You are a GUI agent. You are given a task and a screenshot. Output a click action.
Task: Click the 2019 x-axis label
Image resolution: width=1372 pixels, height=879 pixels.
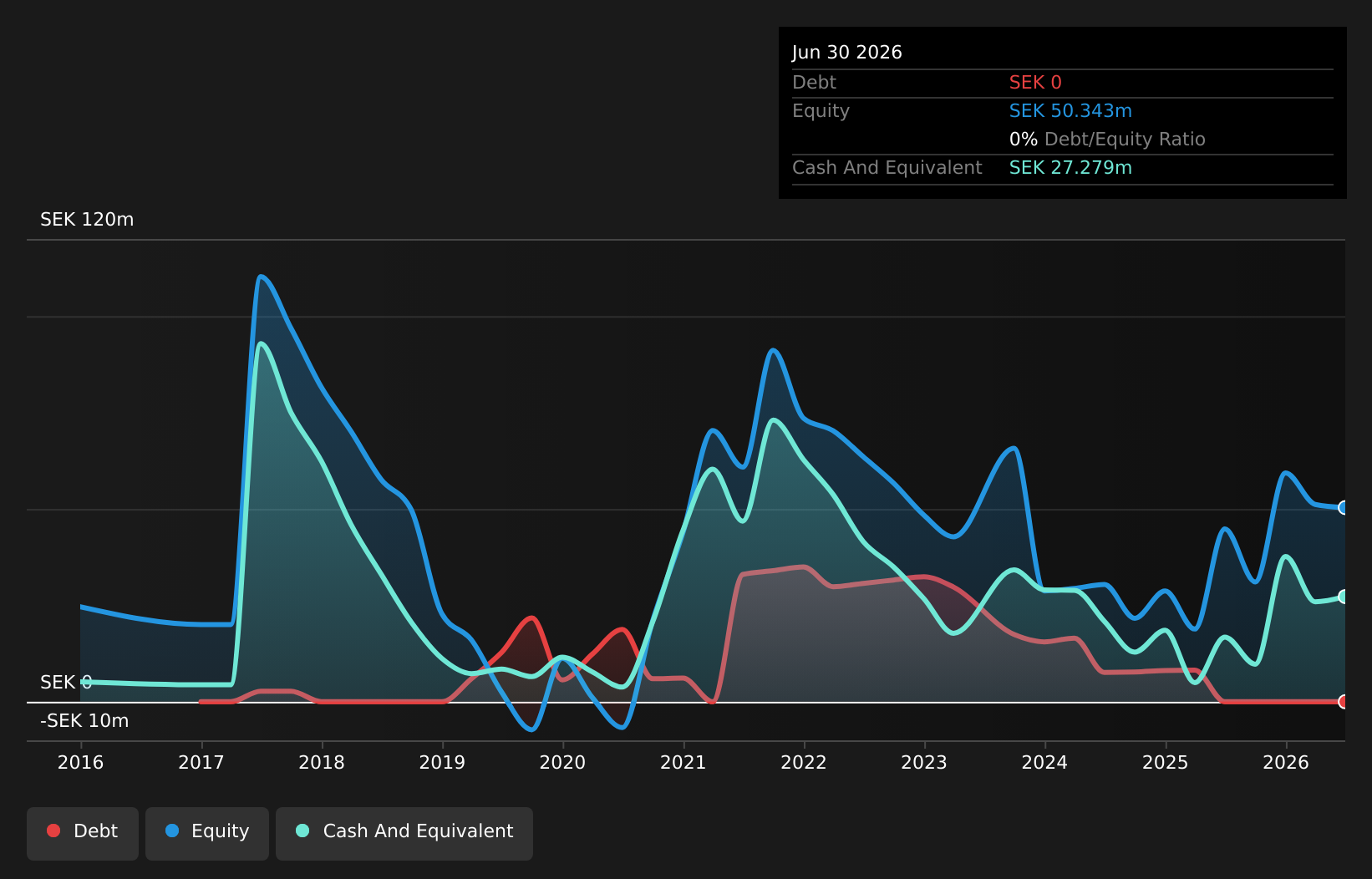[442, 762]
